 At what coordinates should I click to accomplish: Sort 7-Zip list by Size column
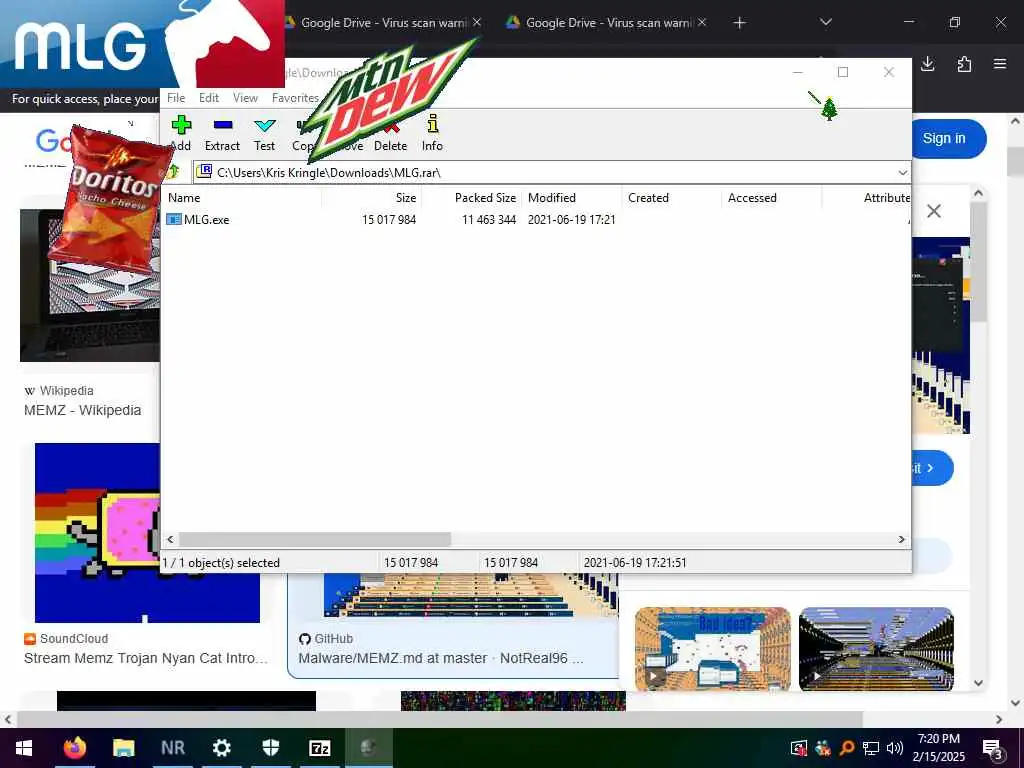pos(371,198)
